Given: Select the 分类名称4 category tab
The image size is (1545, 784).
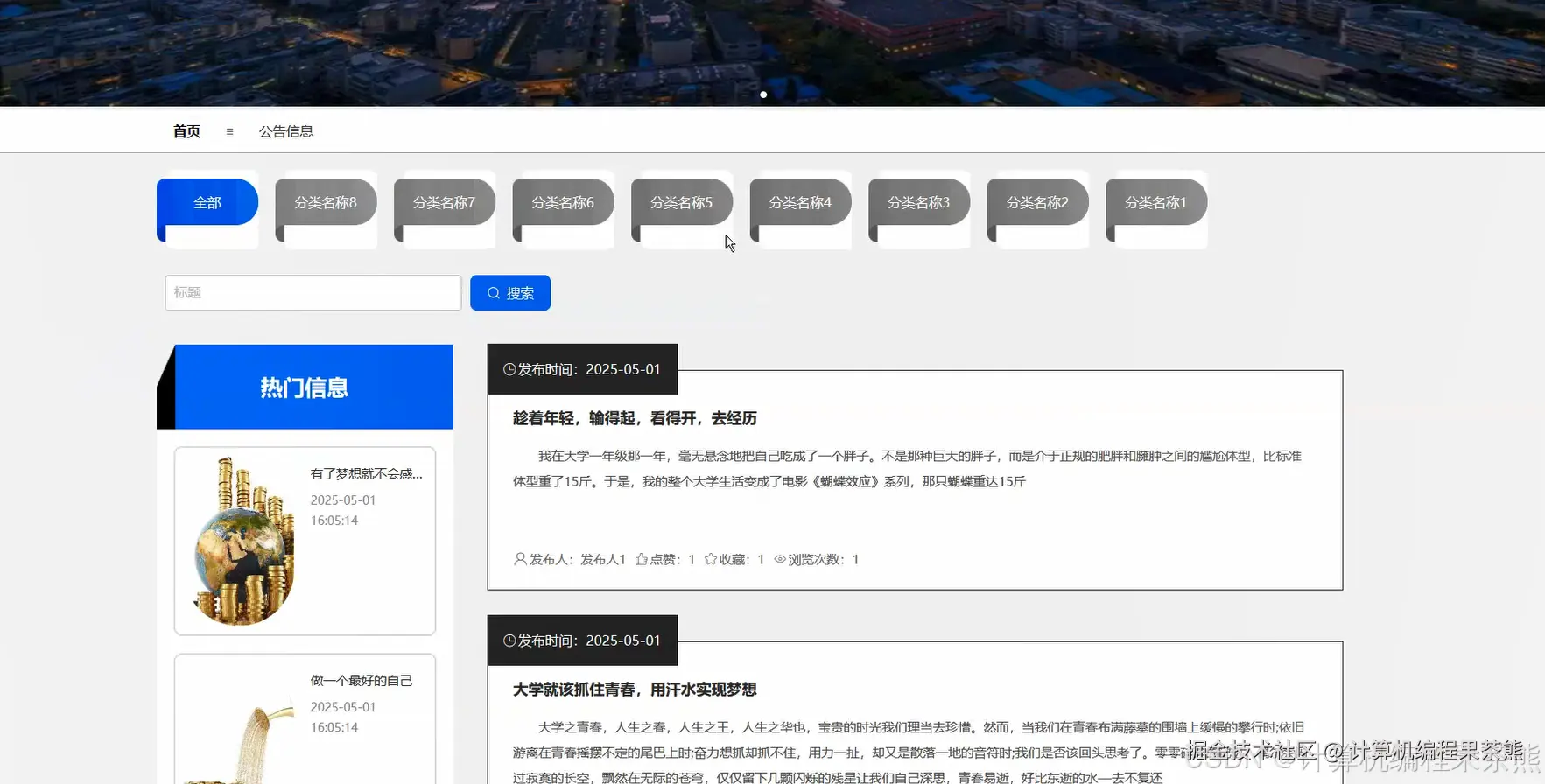Looking at the screenshot, I should [x=800, y=202].
